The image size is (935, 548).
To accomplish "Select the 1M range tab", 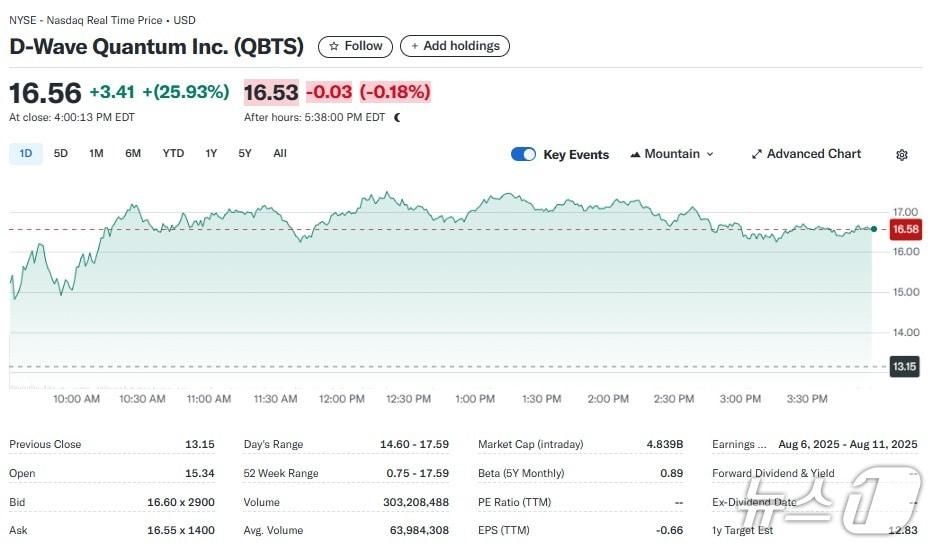I will tap(96, 153).
